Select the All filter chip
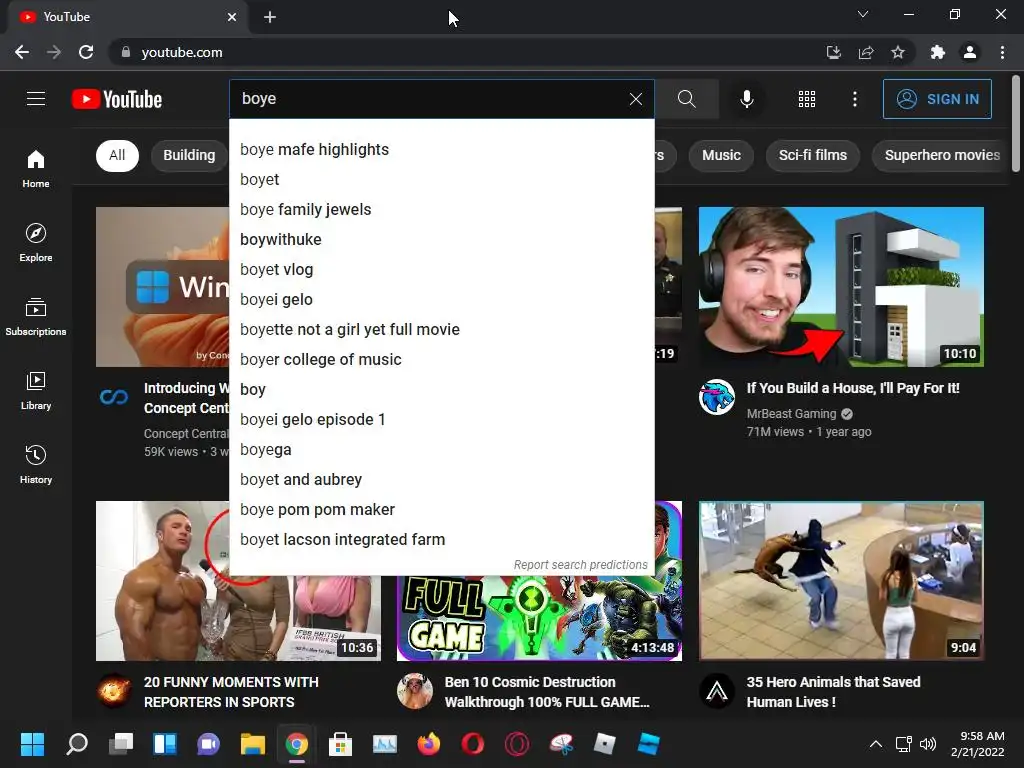Image resolution: width=1024 pixels, height=768 pixels. (x=118, y=155)
